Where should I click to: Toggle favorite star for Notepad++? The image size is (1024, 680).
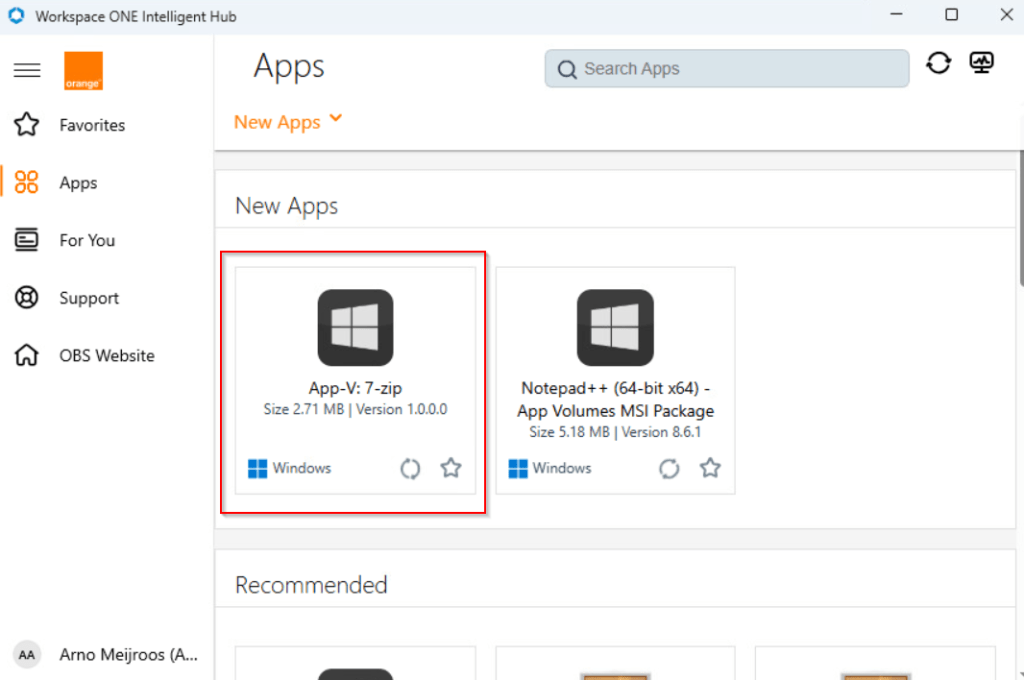point(710,468)
